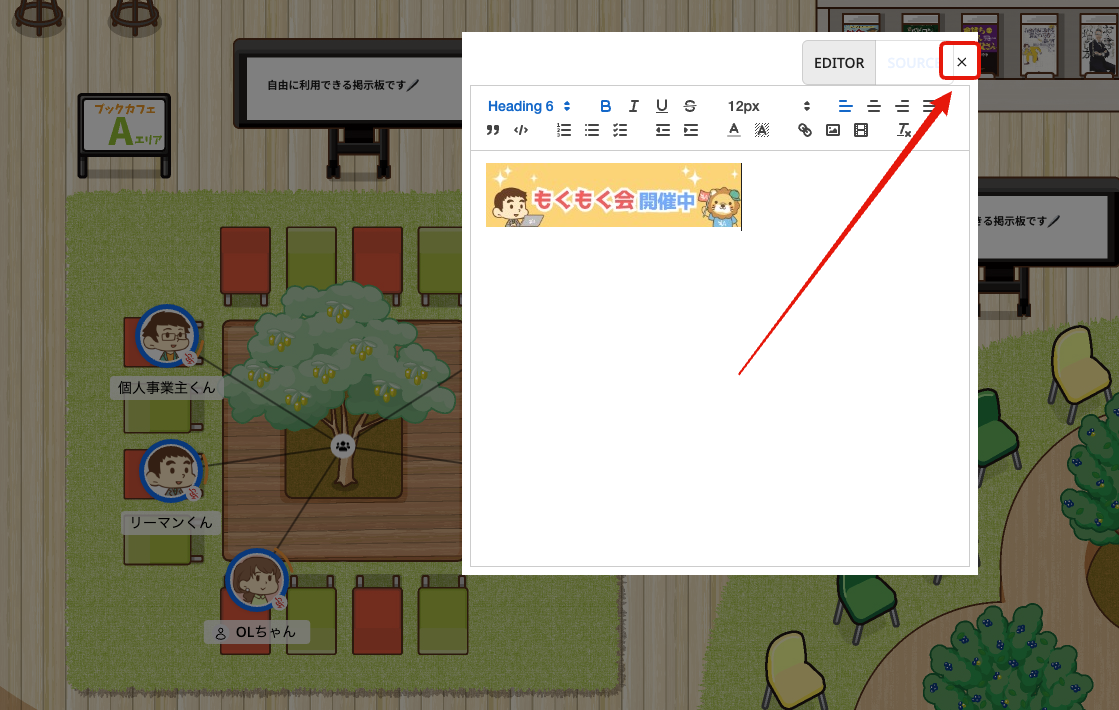Insert a blockquote
This screenshot has height=710, width=1119.
tap(492, 130)
